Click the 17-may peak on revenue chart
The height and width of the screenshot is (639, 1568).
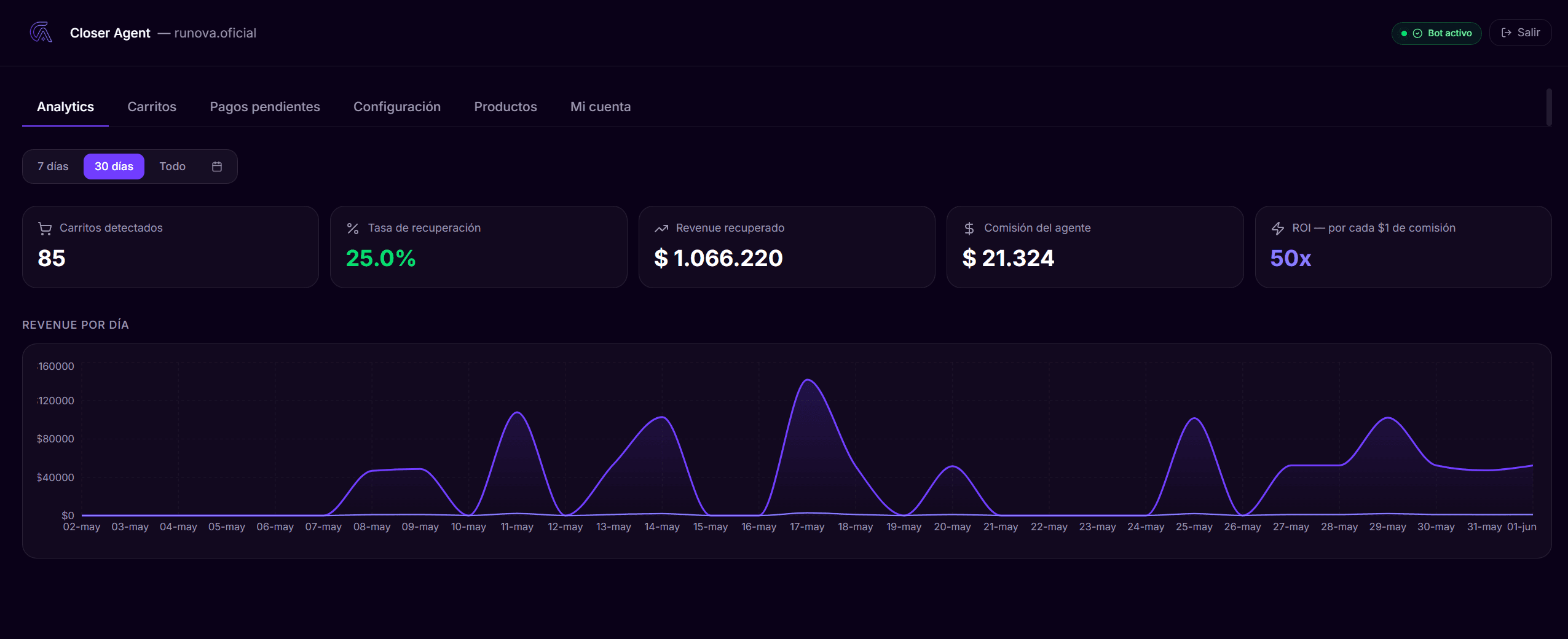click(808, 380)
